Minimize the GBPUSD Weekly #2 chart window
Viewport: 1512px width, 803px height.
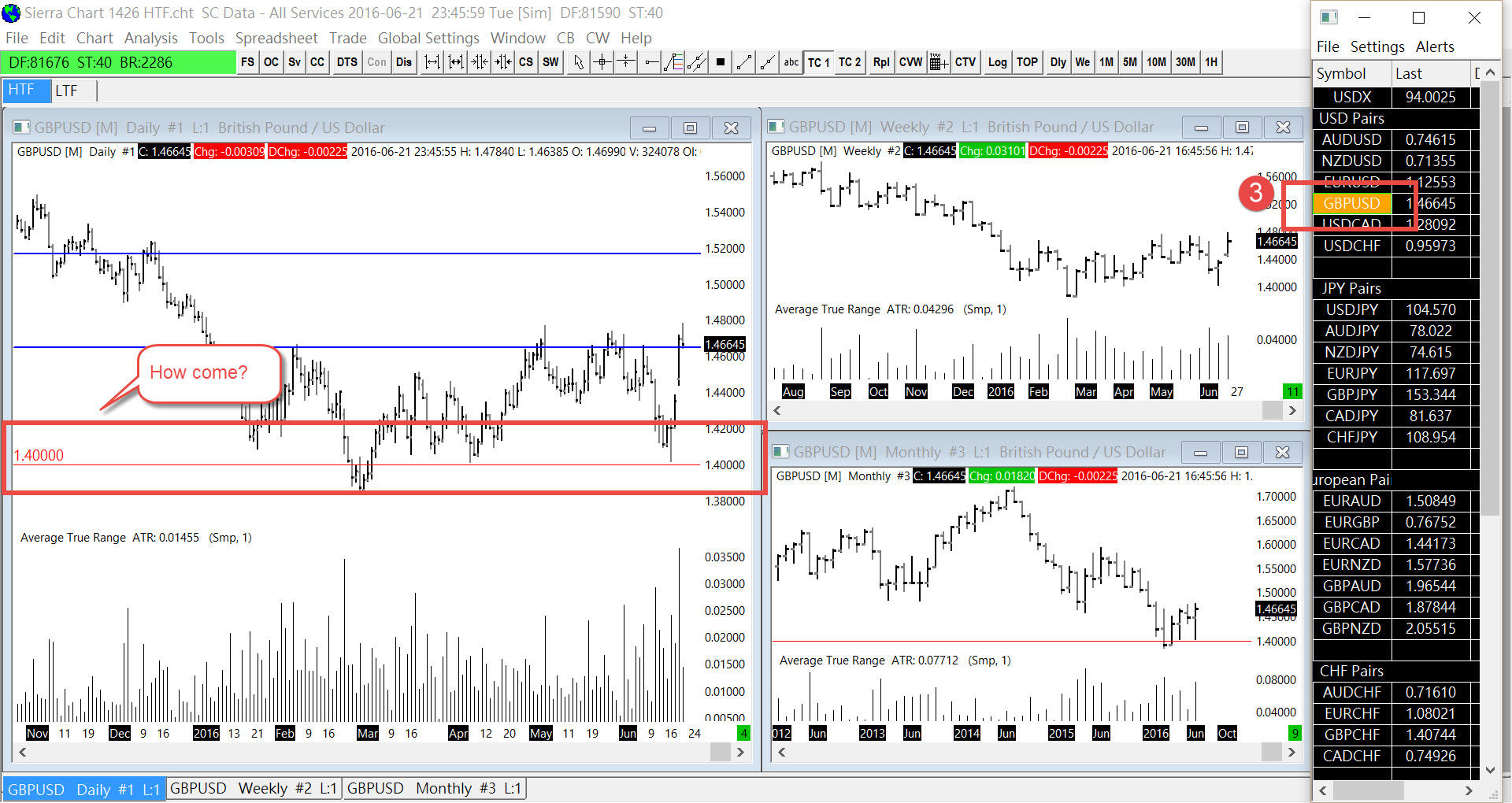click(x=1201, y=127)
